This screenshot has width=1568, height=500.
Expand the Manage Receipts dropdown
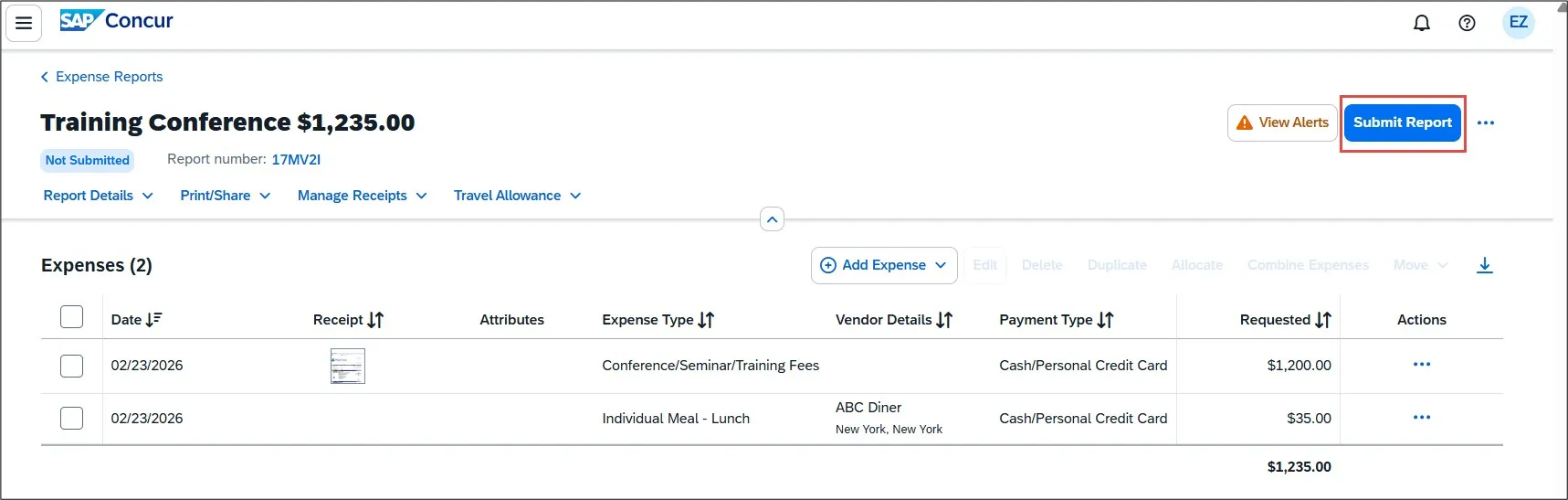point(363,196)
